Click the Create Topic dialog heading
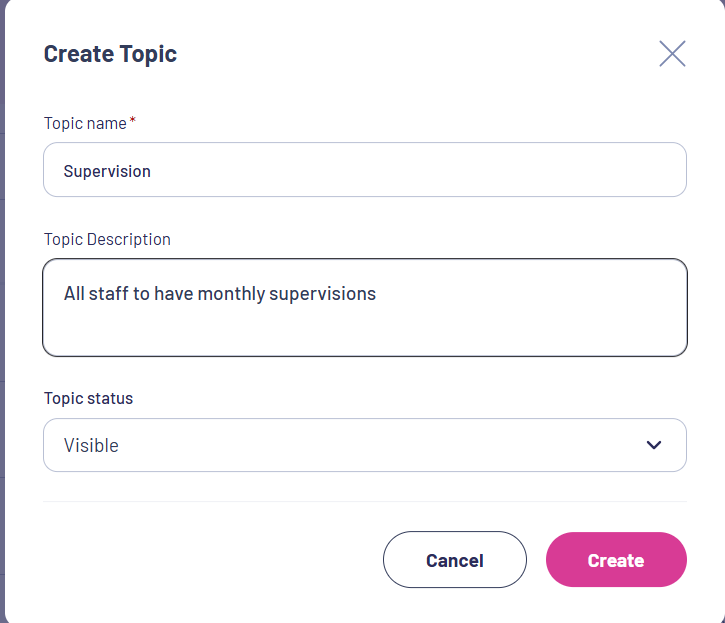The height and width of the screenshot is (623, 725). click(x=110, y=54)
